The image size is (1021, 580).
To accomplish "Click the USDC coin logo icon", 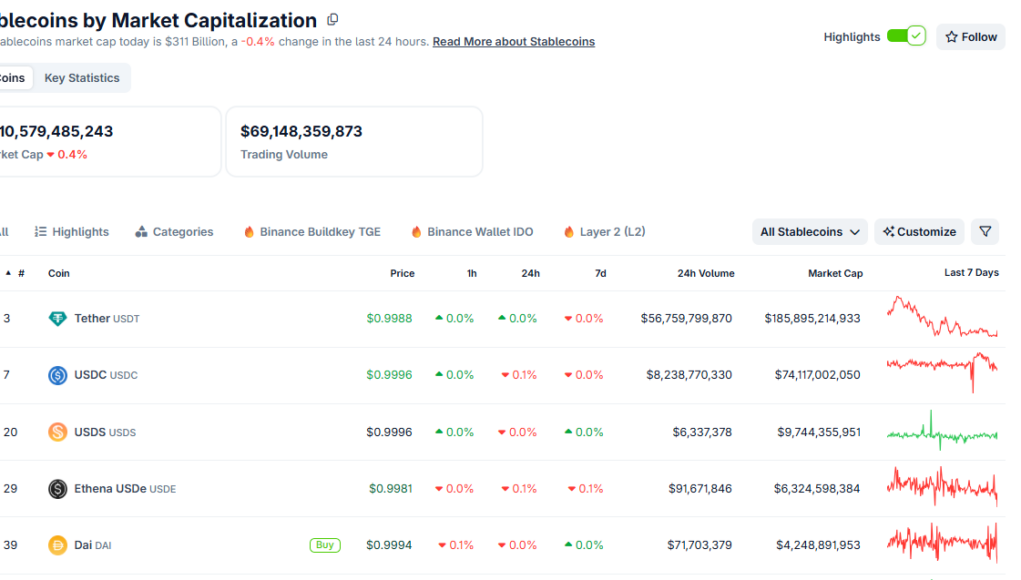I will (x=58, y=375).
